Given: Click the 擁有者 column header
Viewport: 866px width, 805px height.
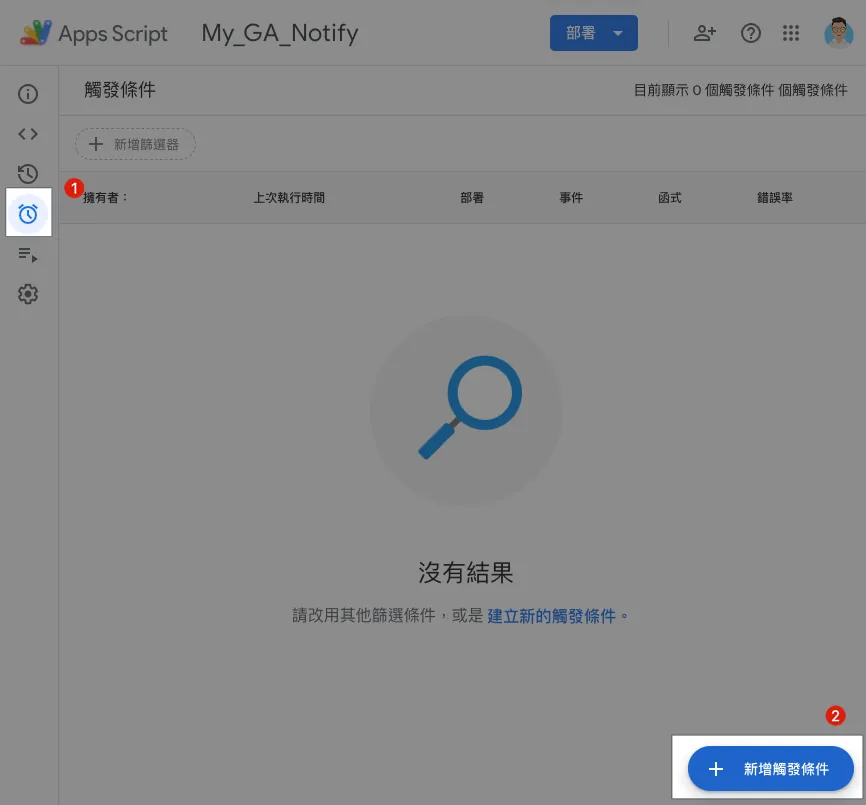Looking at the screenshot, I should [106, 198].
